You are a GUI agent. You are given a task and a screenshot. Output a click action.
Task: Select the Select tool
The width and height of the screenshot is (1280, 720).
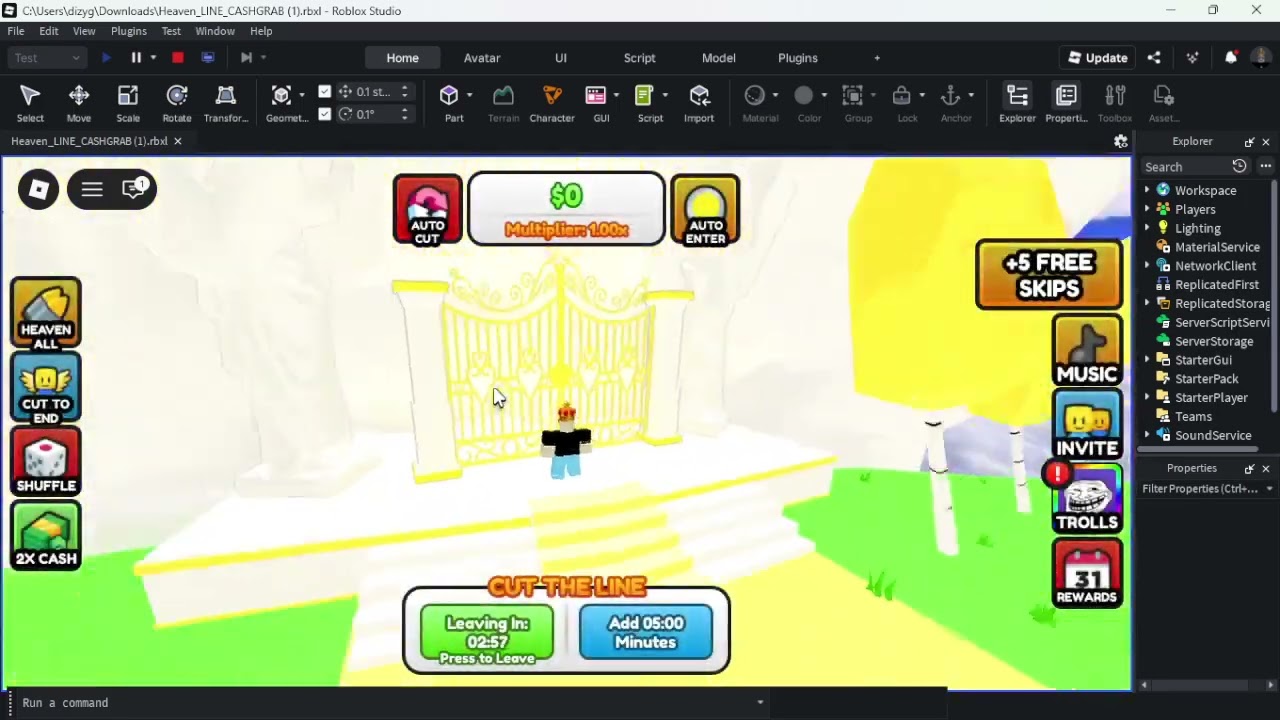[30, 103]
